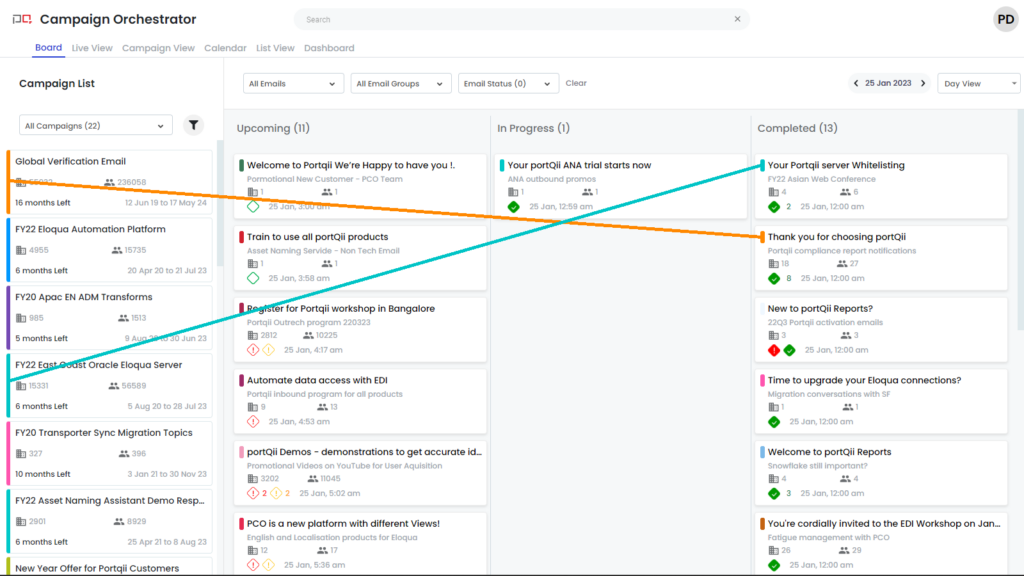
Task: Click green check status on ANA trial email
Action: pos(513,207)
